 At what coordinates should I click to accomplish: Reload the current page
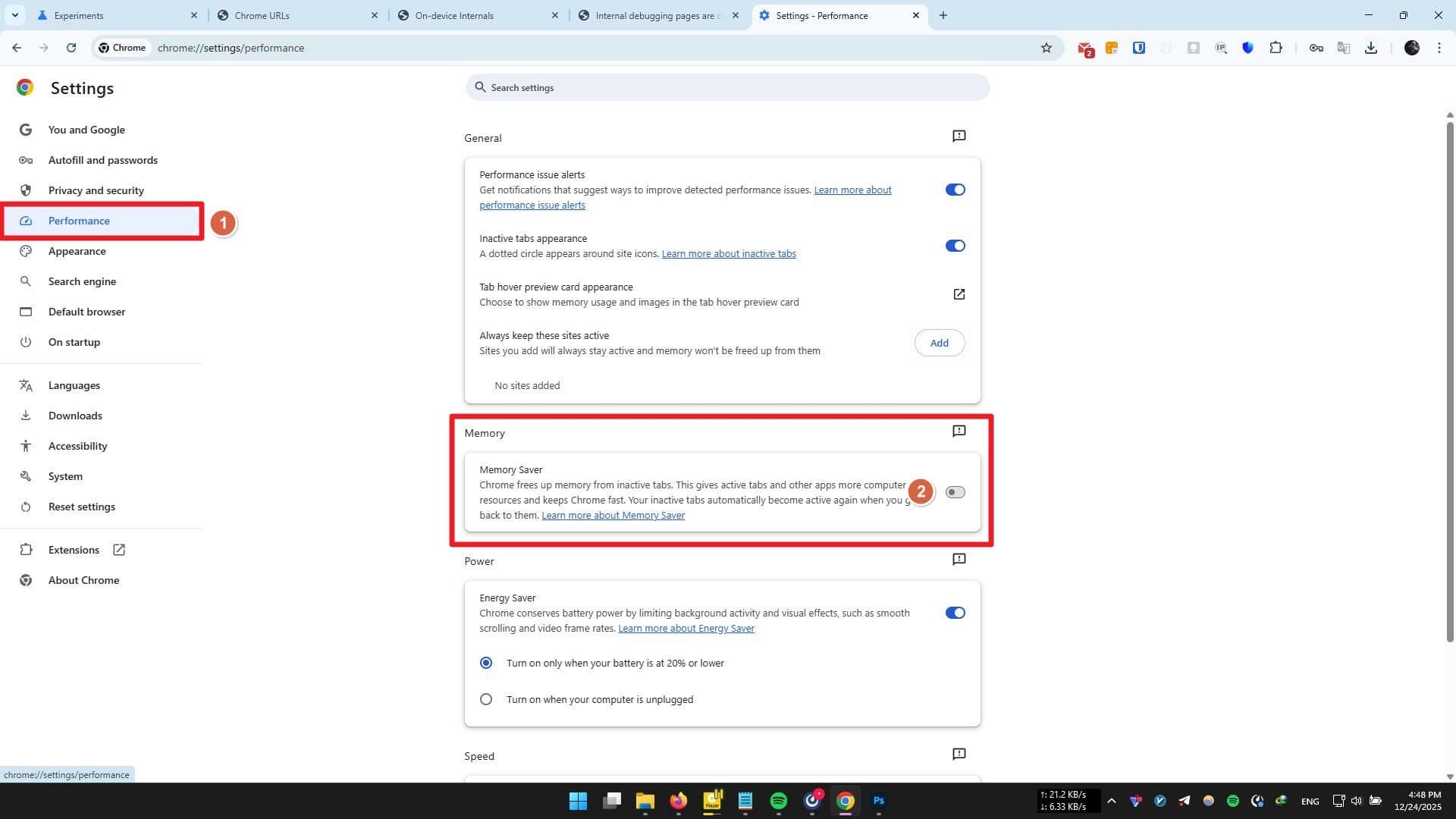coord(71,48)
